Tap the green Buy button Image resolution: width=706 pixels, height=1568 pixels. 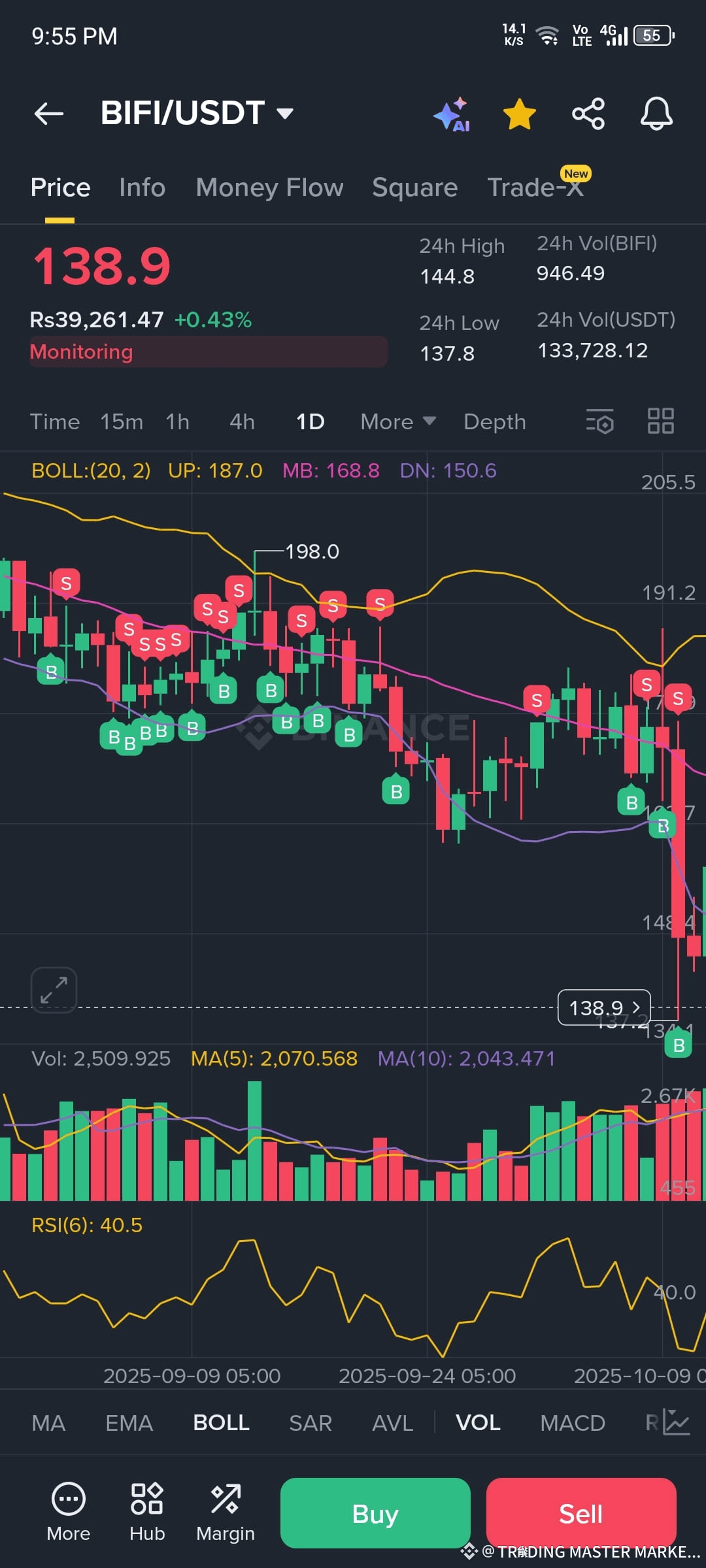(x=375, y=1513)
